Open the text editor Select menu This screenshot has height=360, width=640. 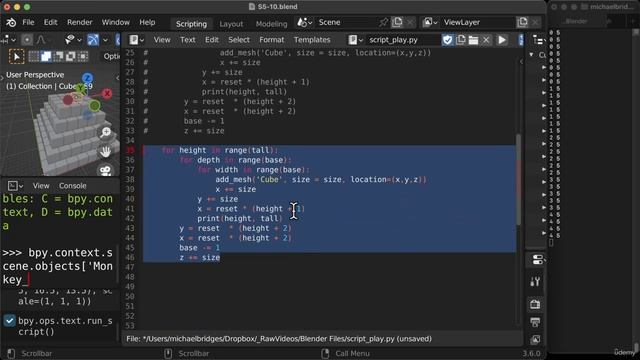coord(239,40)
